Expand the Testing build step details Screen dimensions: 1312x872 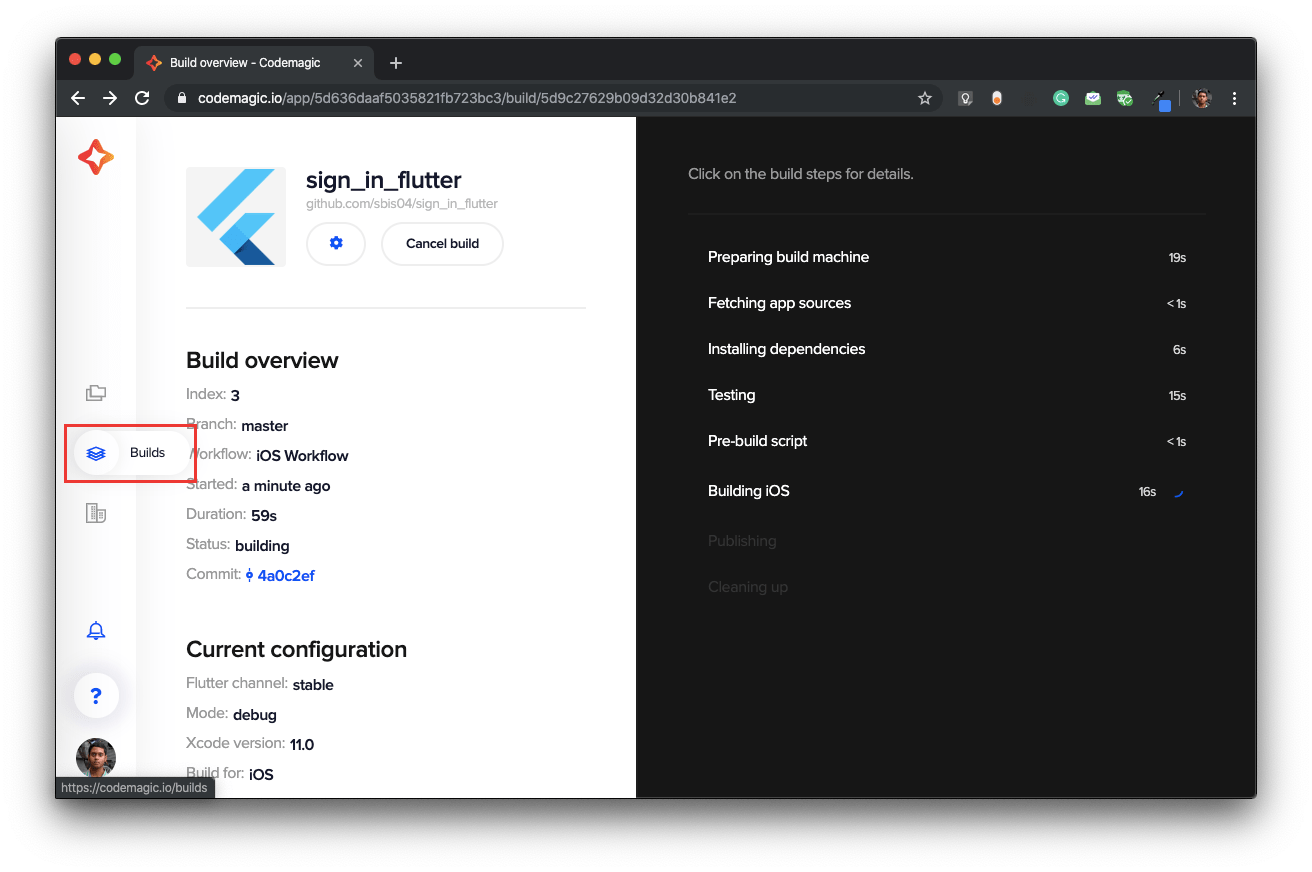945,394
